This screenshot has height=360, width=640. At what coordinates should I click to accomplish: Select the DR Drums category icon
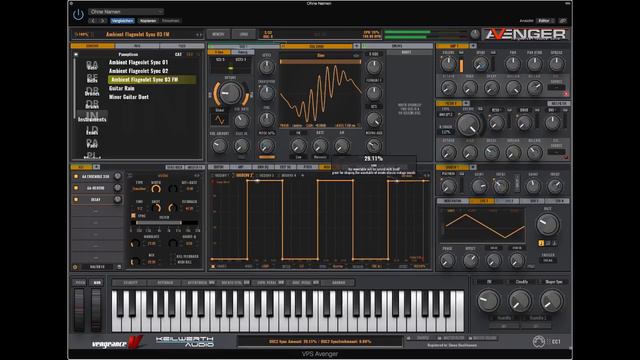coord(92,104)
